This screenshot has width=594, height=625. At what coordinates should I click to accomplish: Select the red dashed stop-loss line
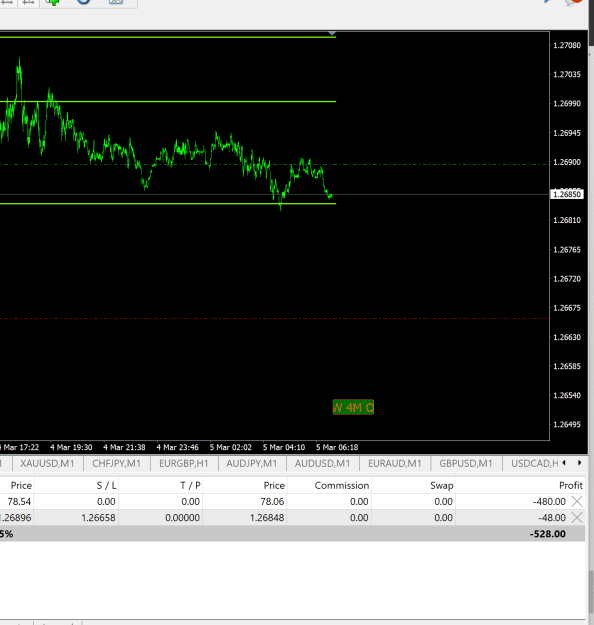pyautogui.click(x=274, y=318)
